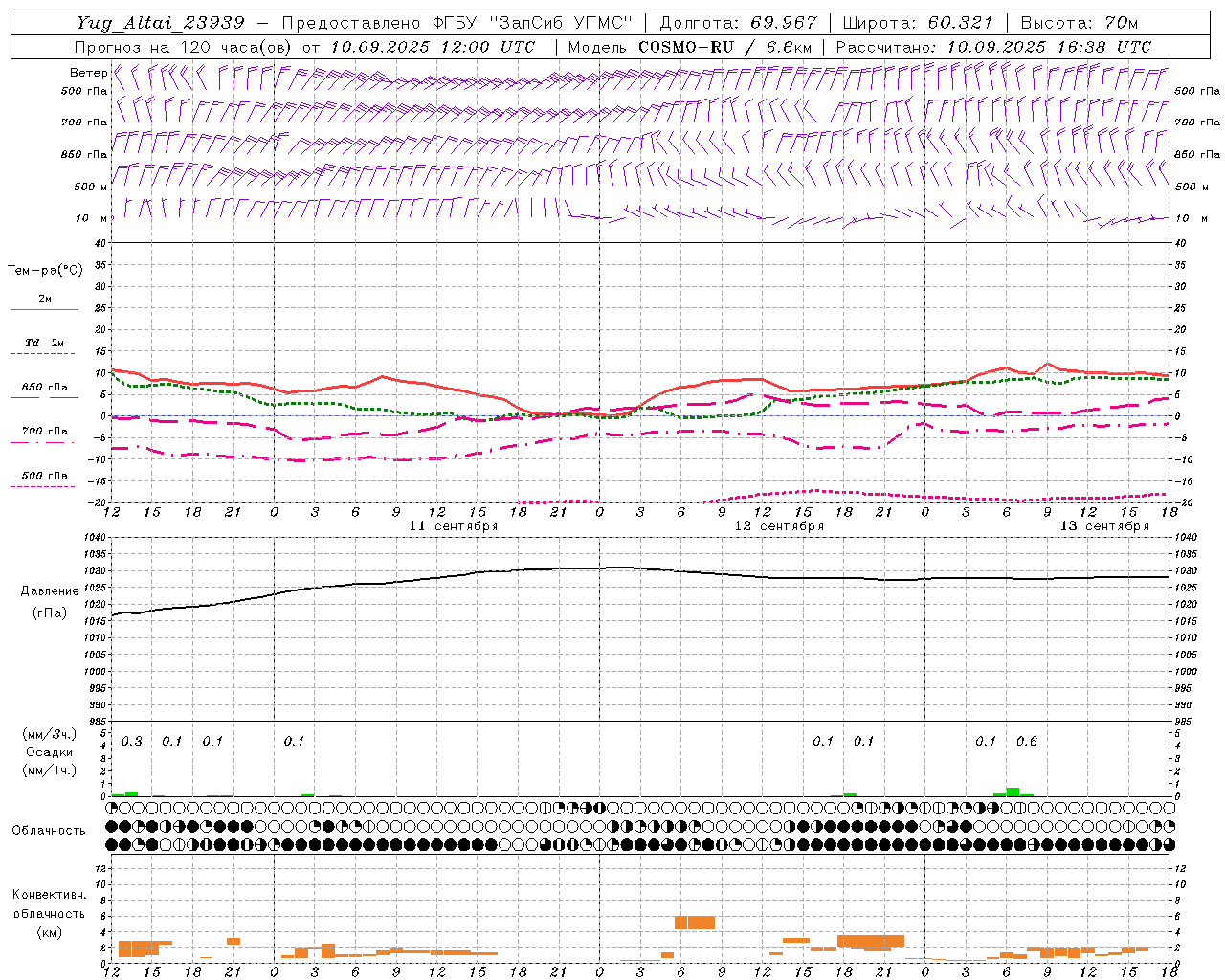Select the provider text ФГБУ "ЗапСиб УГМС"
The image size is (1225, 980).
532,23
